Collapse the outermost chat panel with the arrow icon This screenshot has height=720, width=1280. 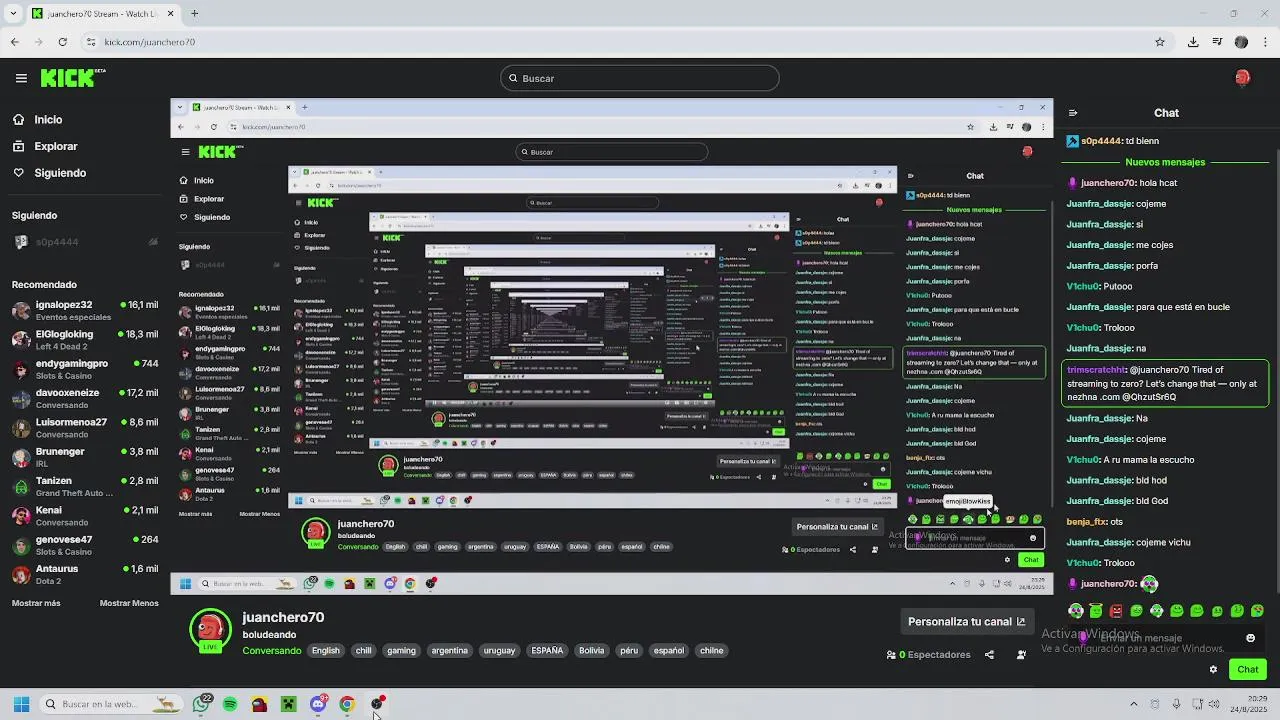[1072, 113]
